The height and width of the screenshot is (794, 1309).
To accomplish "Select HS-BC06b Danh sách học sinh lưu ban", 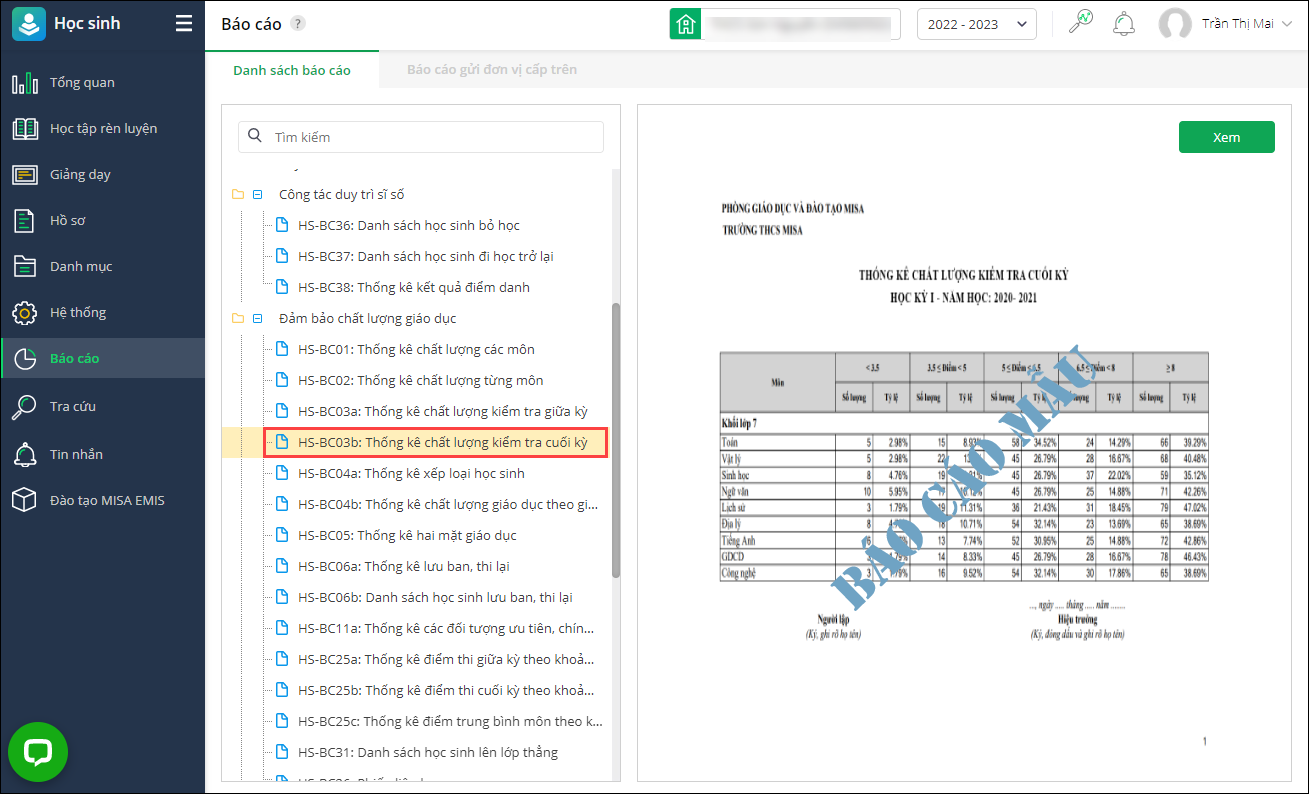I will 435,597.
